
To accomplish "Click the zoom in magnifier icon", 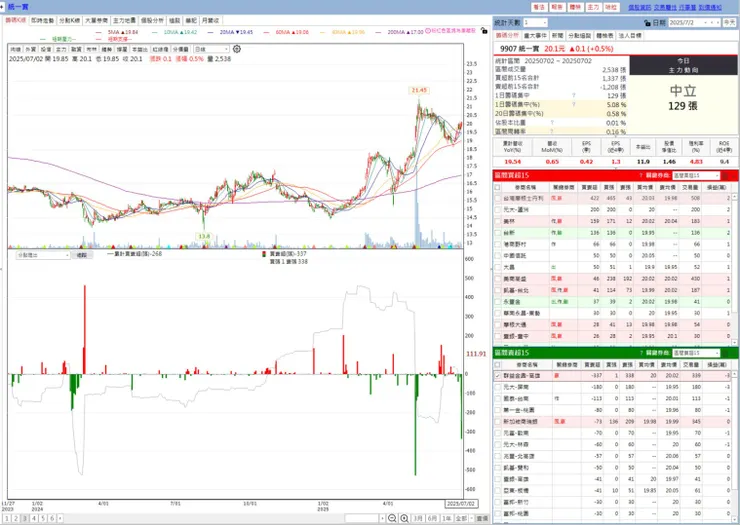I will [404, 518].
